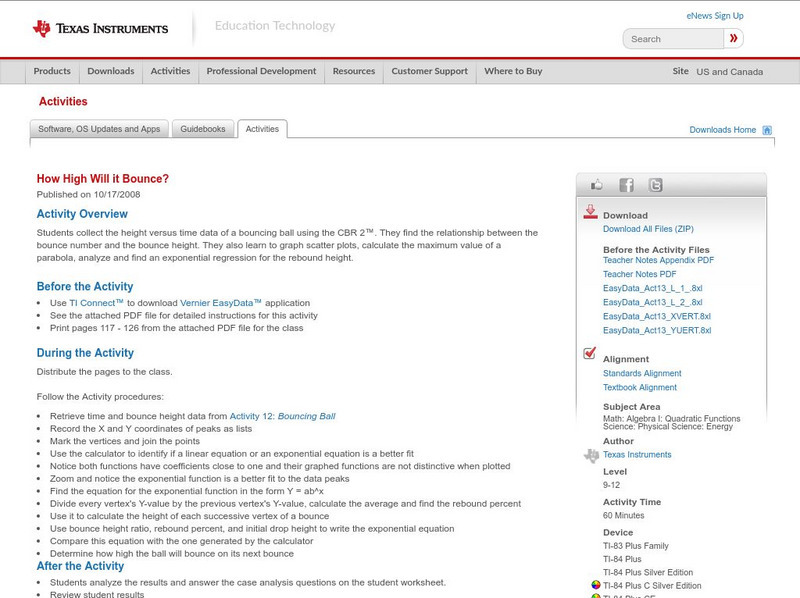Click the TI-83 Plus Family device entry
This screenshot has width=800, height=598.
pos(636,546)
